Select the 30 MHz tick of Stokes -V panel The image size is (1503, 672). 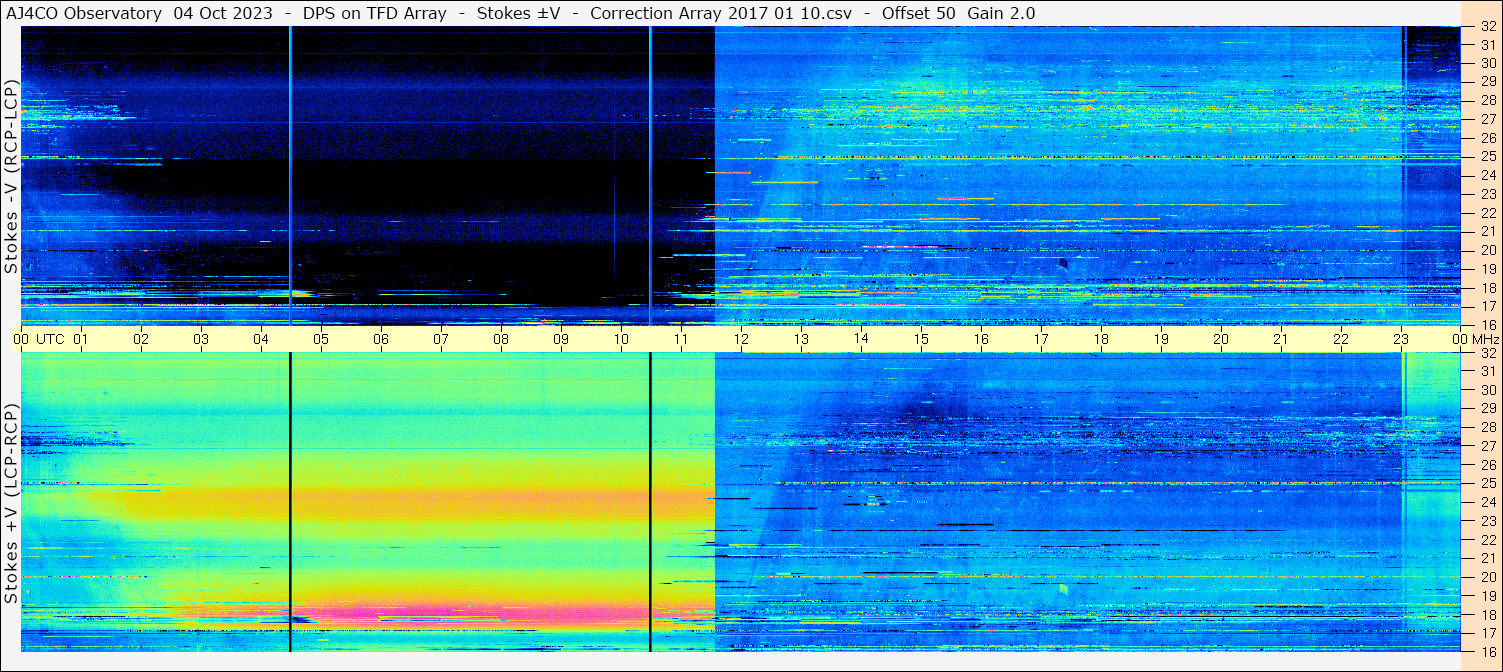point(1487,62)
